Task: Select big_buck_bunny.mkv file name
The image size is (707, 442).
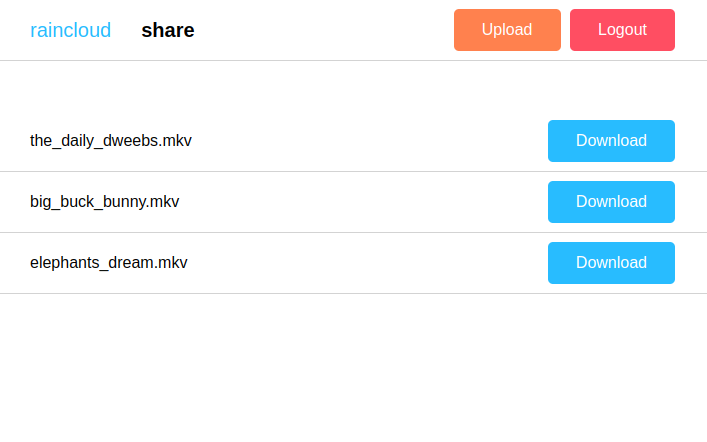Action: pyautogui.click(x=105, y=202)
